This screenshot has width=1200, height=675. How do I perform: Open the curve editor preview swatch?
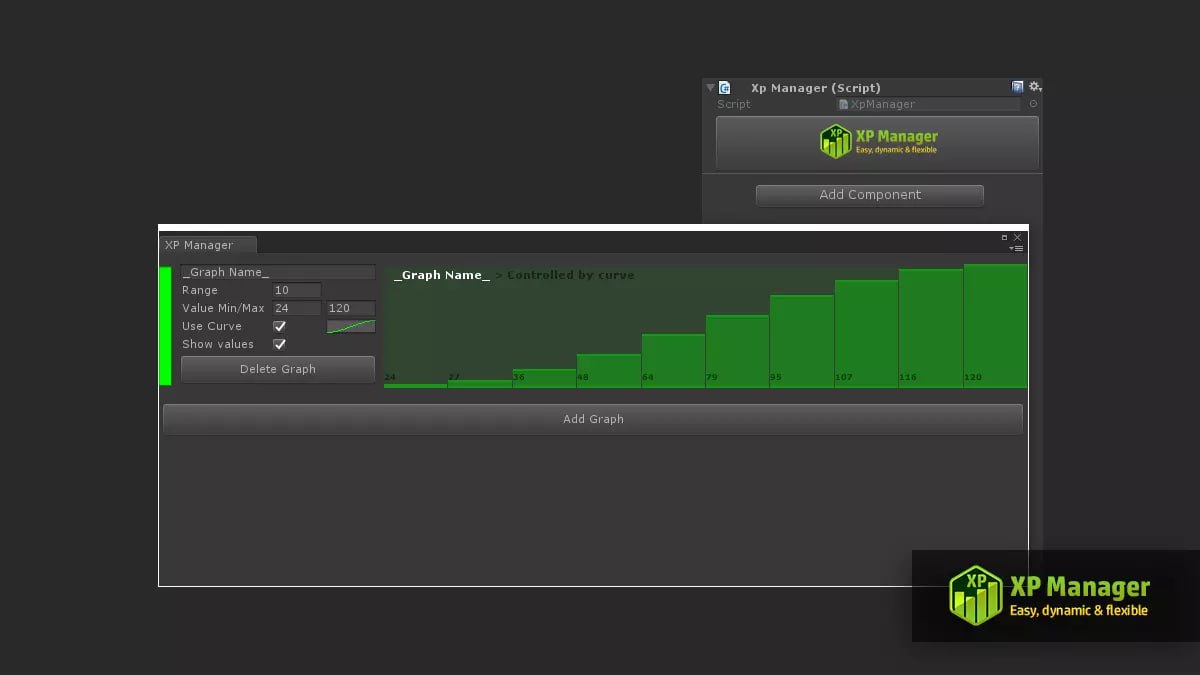351,326
